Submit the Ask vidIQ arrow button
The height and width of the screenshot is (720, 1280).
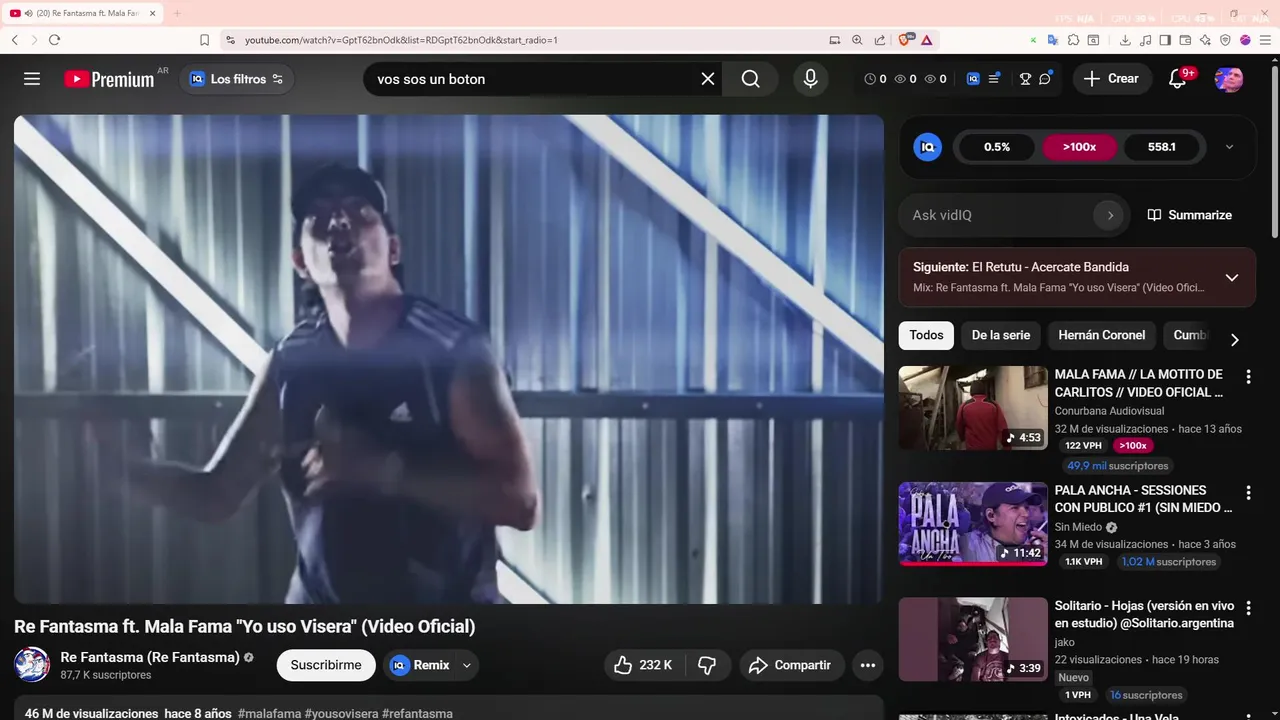[x=1110, y=215]
